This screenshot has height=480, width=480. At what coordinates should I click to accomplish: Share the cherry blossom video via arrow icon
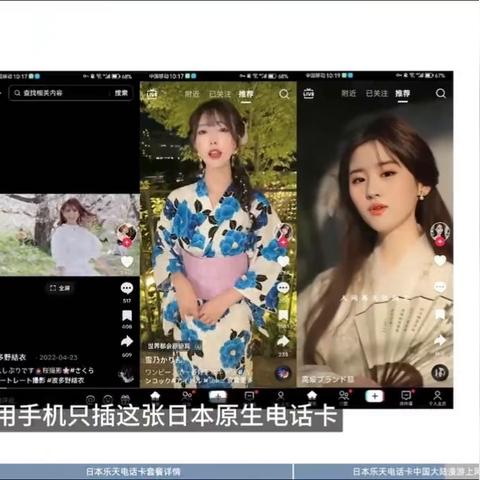(x=127, y=342)
